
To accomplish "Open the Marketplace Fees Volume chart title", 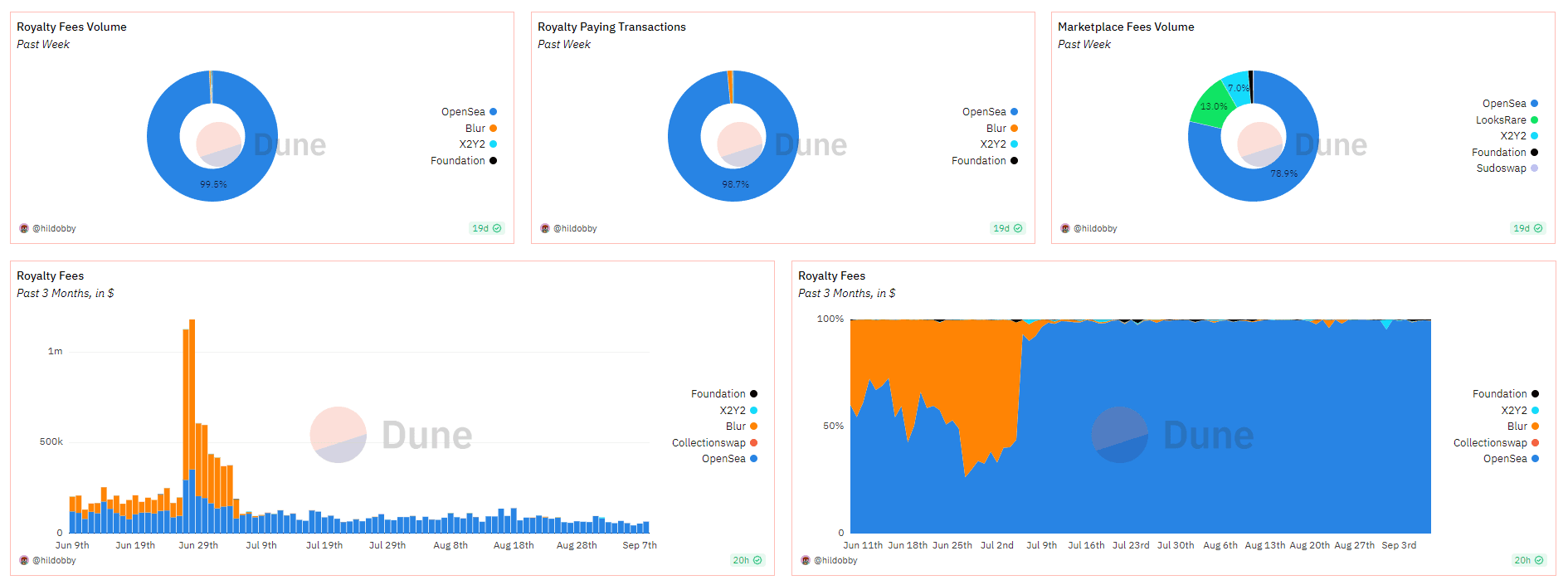I will click(x=1126, y=27).
